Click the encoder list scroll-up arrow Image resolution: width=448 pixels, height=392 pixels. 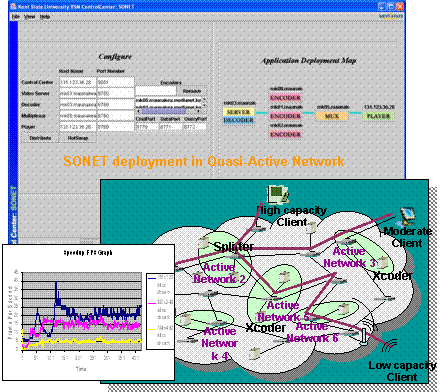[x=204, y=99]
